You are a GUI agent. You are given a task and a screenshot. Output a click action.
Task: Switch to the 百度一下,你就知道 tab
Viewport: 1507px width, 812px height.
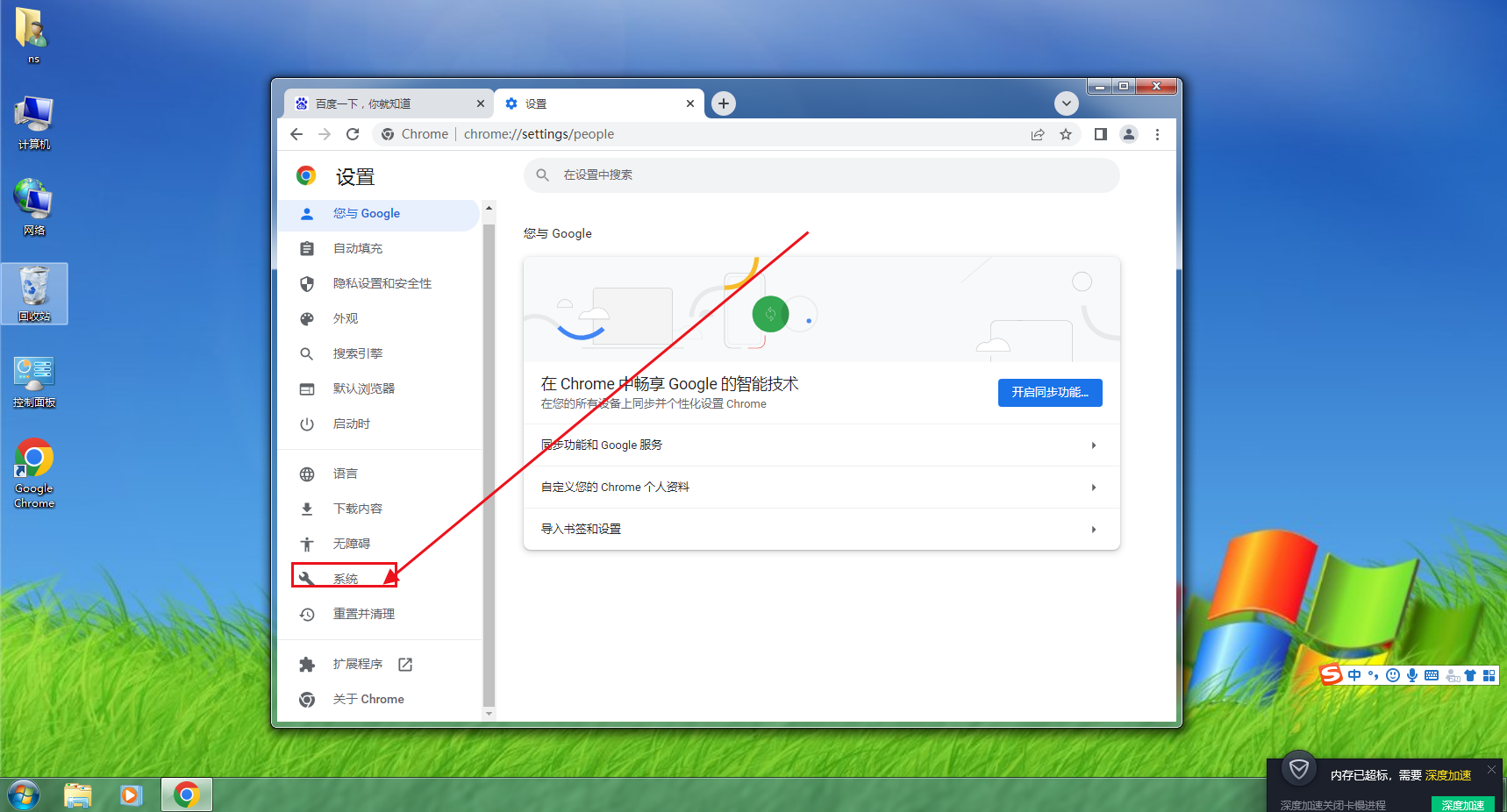click(389, 103)
